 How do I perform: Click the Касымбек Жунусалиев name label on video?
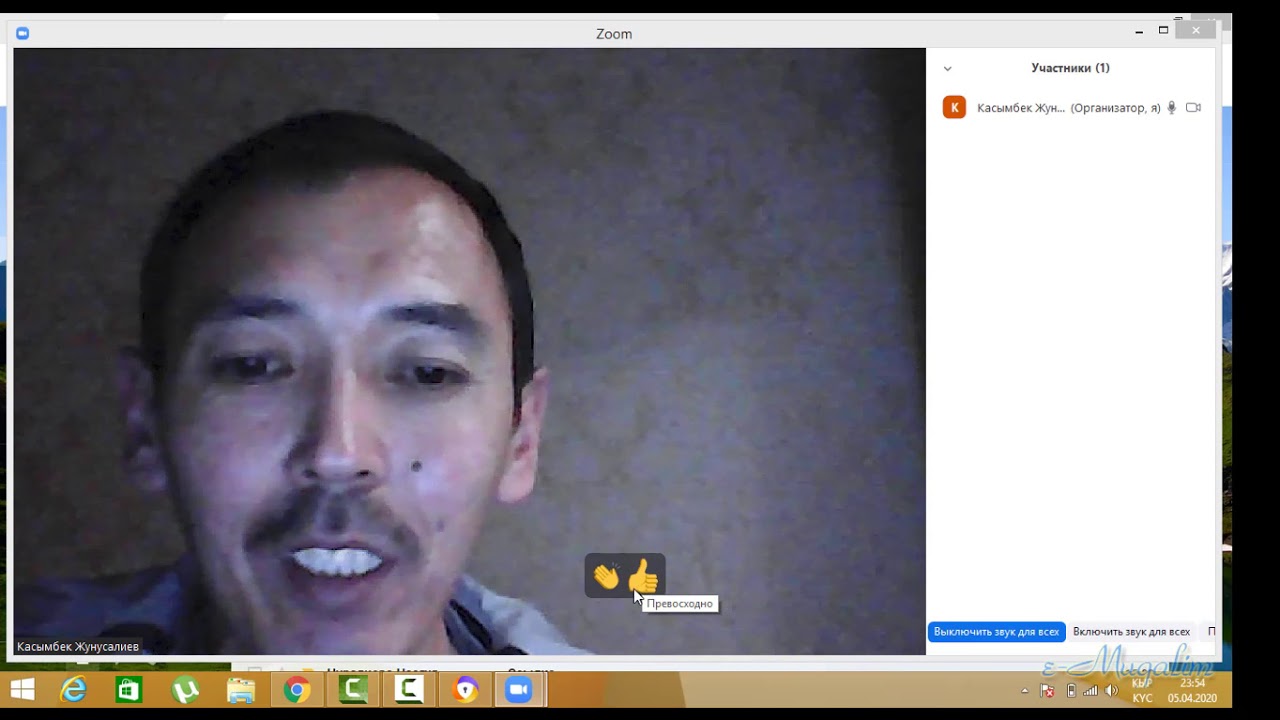(78, 646)
